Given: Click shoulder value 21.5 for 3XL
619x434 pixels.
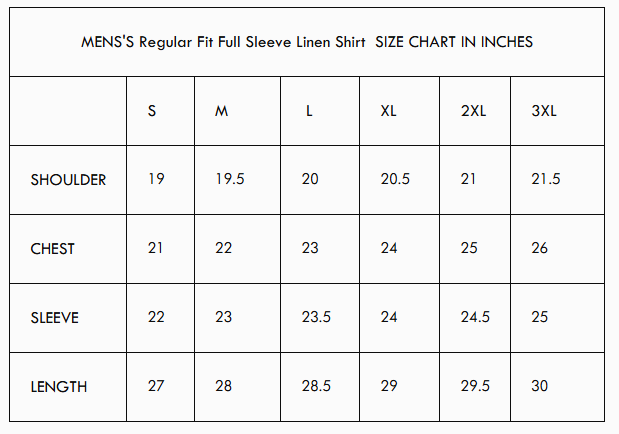Looking at the screenshot, I should (546, 180).
